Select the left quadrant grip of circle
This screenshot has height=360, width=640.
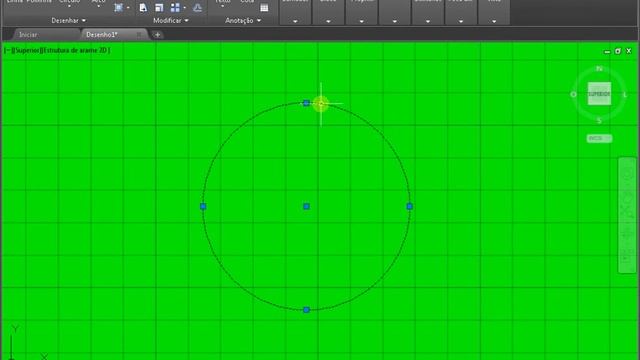(203, 207)
